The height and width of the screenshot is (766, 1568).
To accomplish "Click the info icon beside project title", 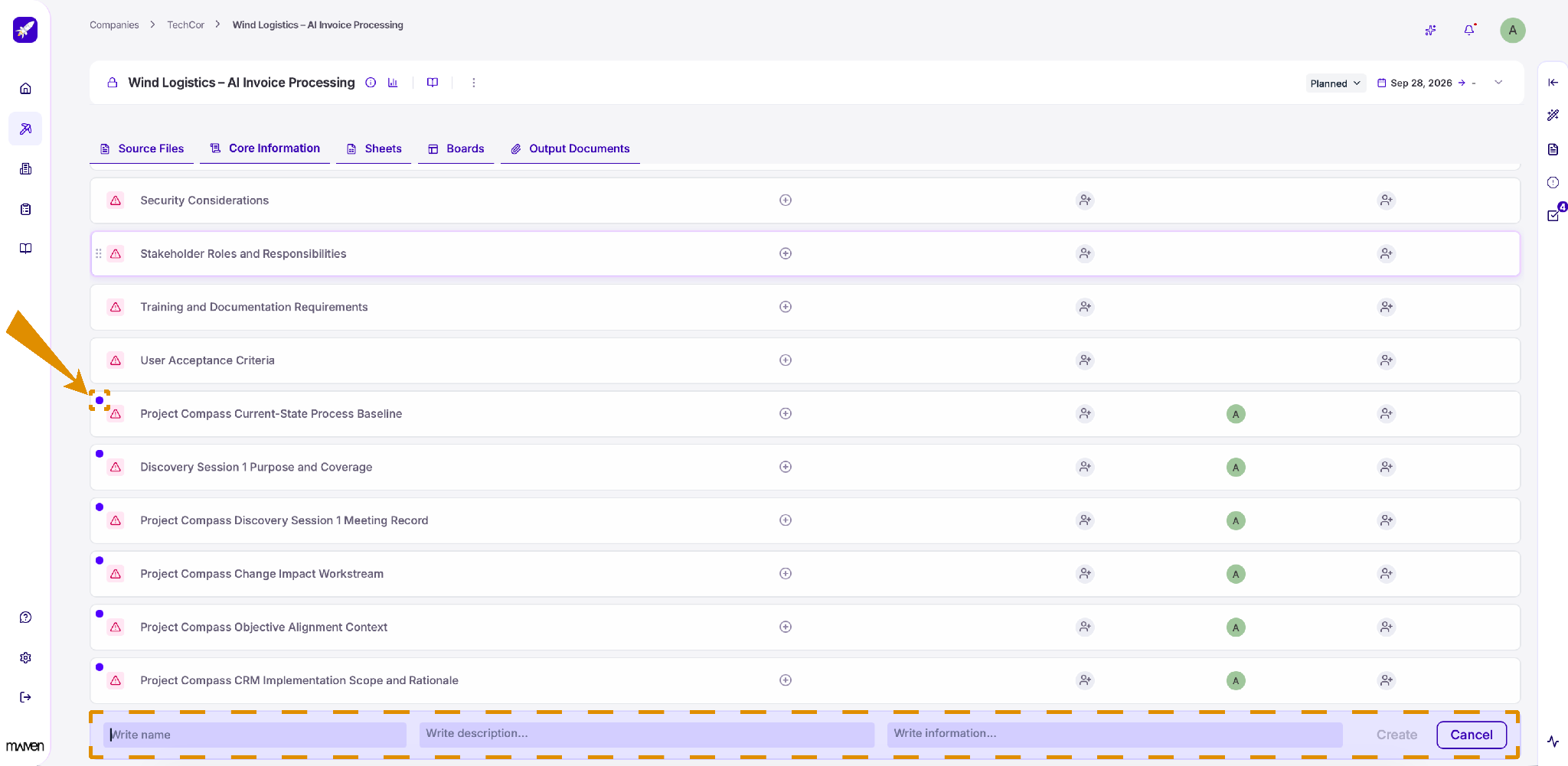I will 371,83.
